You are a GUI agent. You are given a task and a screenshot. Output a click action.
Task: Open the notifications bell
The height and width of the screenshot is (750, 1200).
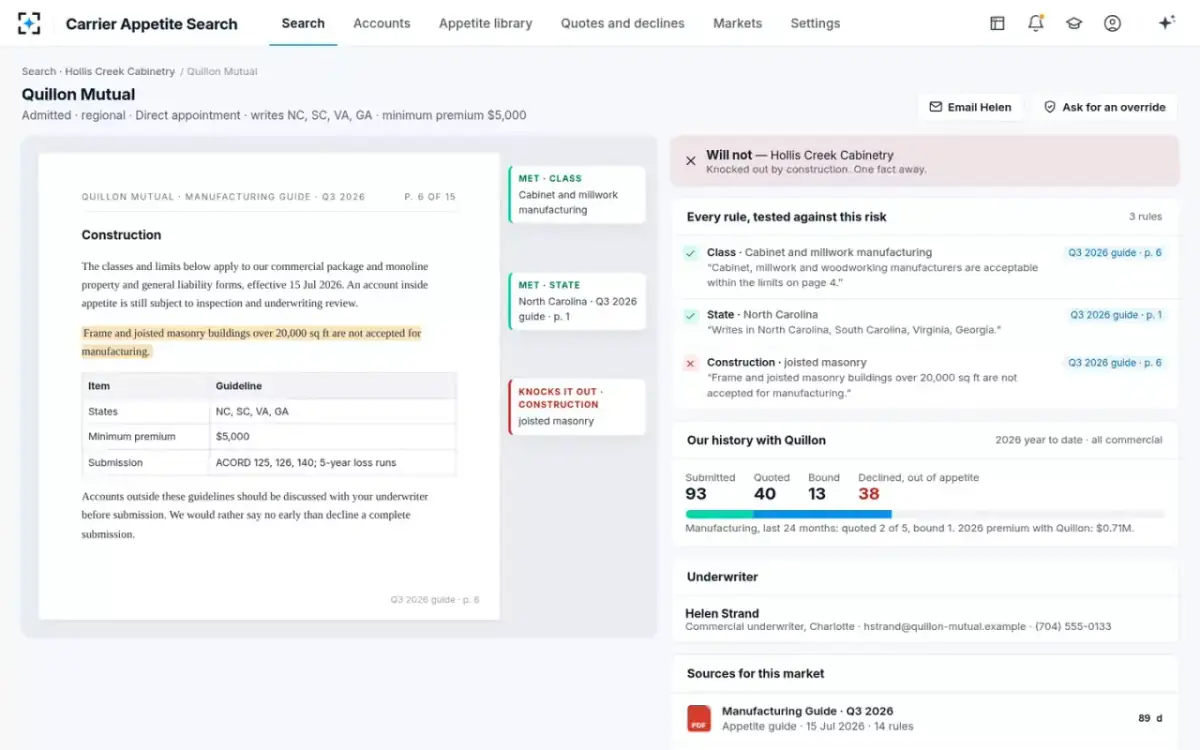coord(1036,23)
